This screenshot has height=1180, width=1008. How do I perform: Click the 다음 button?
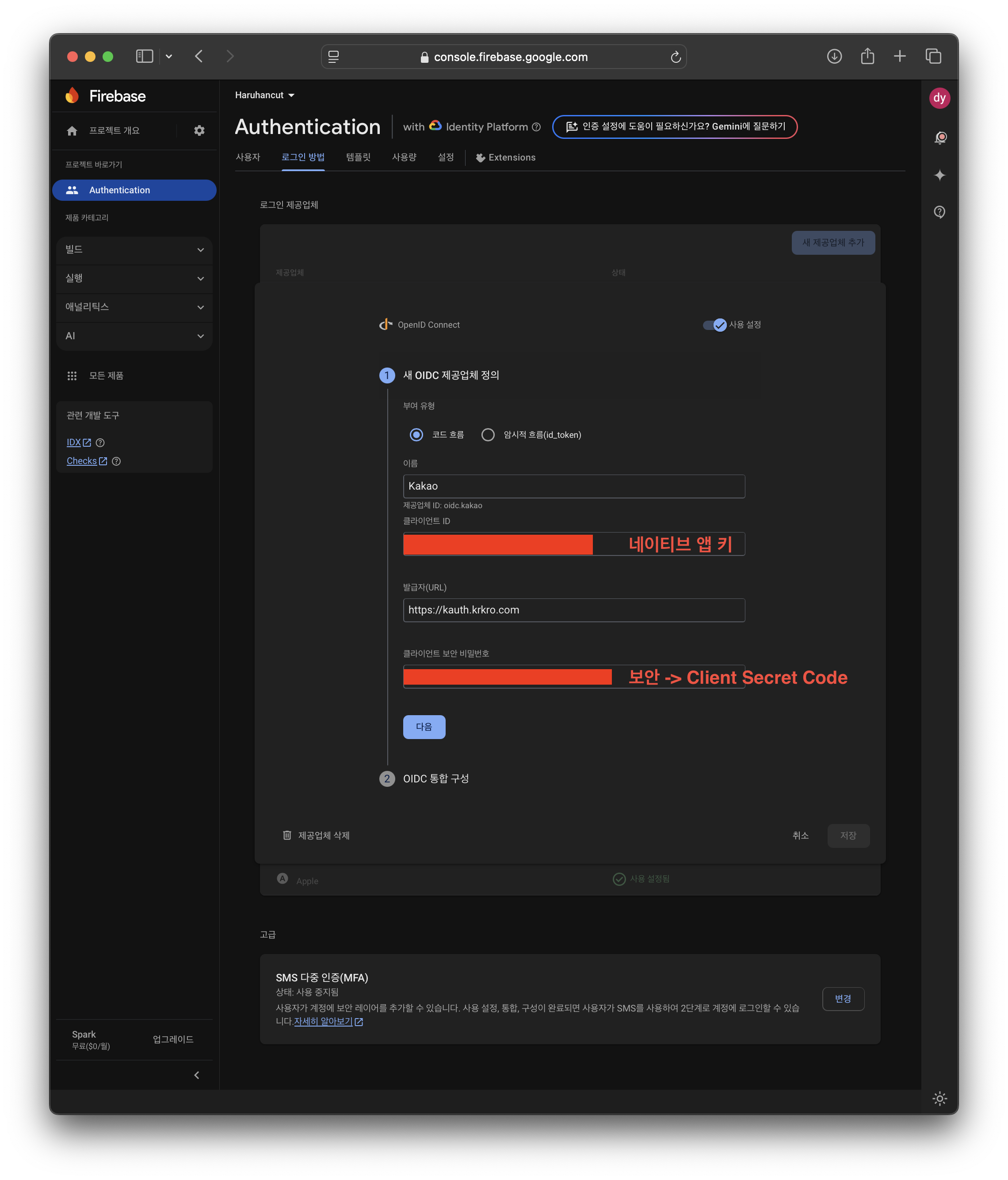pyautogui.click(x=424, y=727)
